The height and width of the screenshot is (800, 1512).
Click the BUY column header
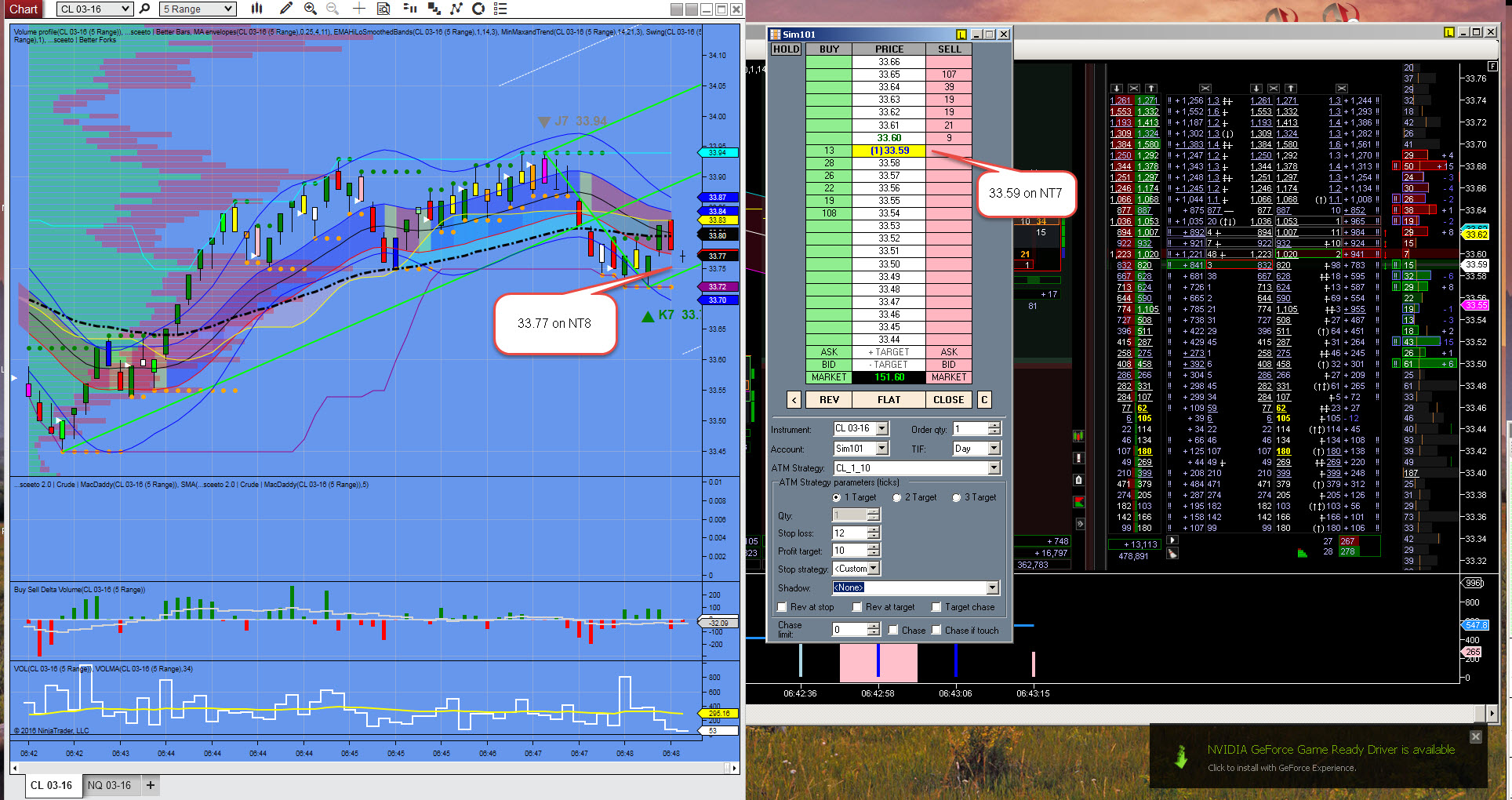click(829, 49)
